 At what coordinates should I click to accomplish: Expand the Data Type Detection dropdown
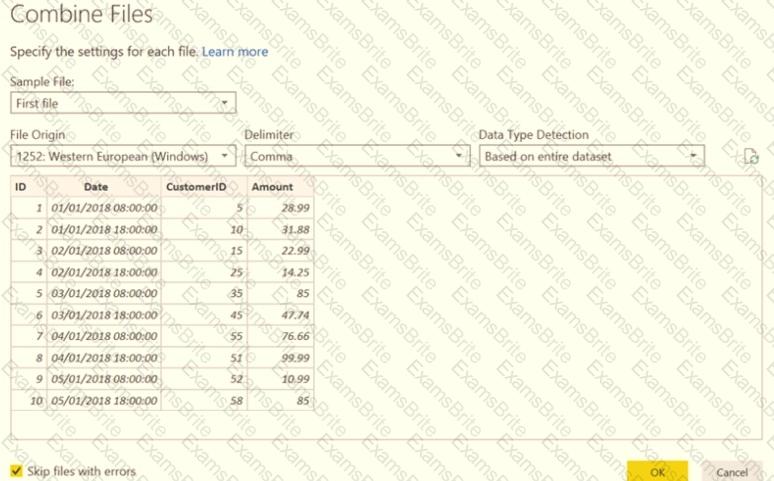point(590,156)
